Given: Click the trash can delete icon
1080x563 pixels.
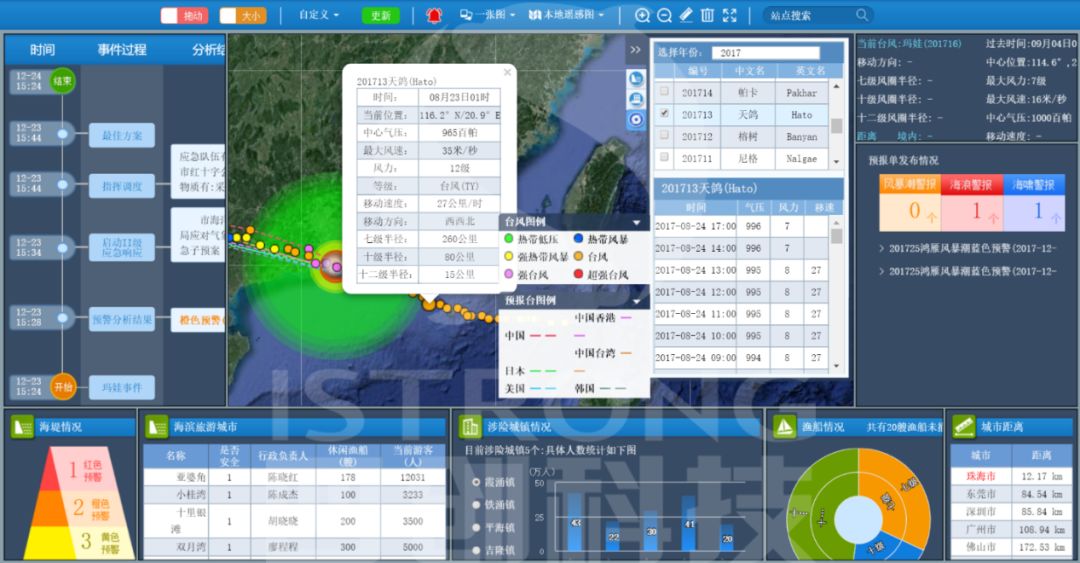Looking at the screenshot, I should coord(707,15).
